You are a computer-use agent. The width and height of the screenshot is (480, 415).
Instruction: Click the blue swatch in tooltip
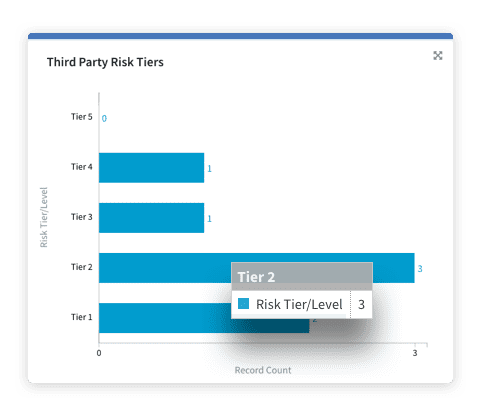(243, 304)
